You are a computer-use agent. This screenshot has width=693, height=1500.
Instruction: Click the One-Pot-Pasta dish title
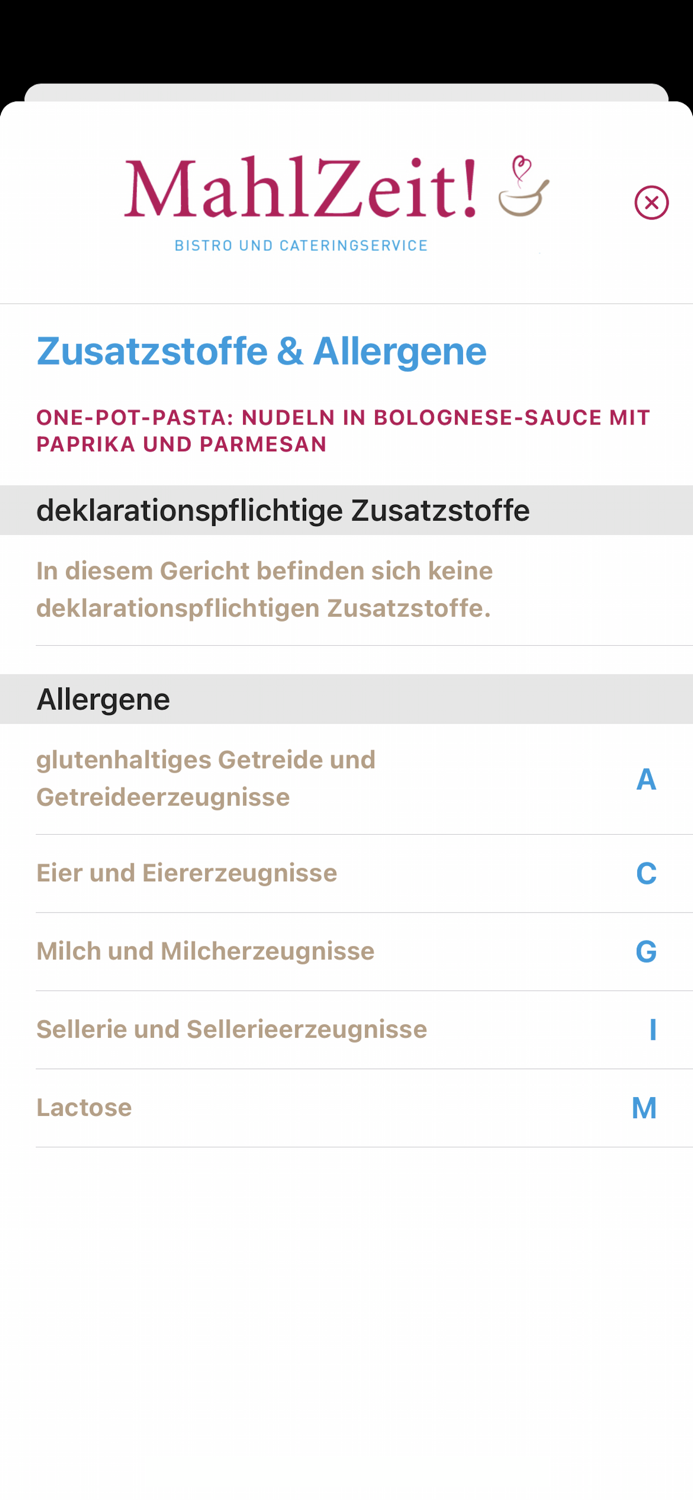(344, 429)
